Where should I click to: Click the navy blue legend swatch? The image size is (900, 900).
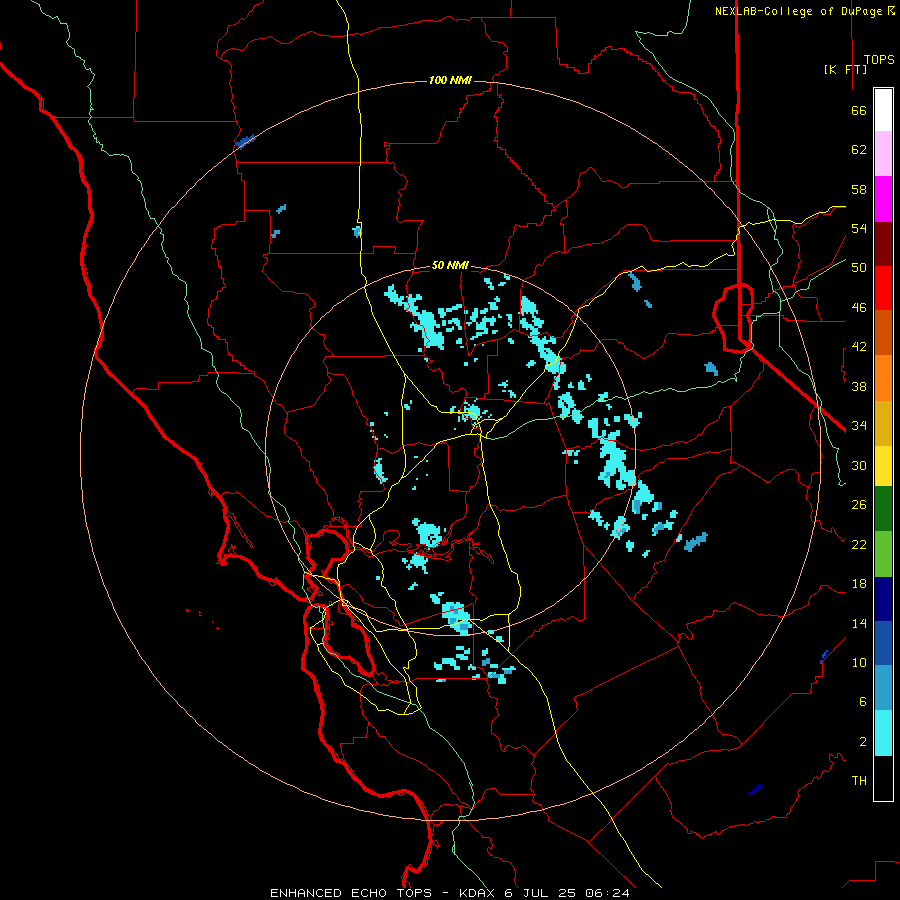click(x=883, y=599)
